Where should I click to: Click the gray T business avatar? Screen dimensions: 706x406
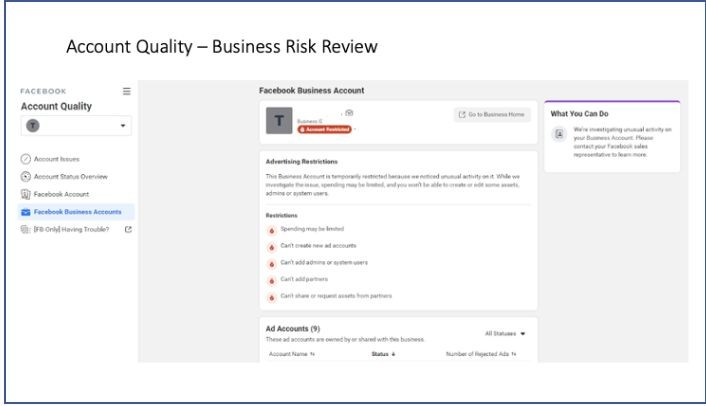(279, 121)
